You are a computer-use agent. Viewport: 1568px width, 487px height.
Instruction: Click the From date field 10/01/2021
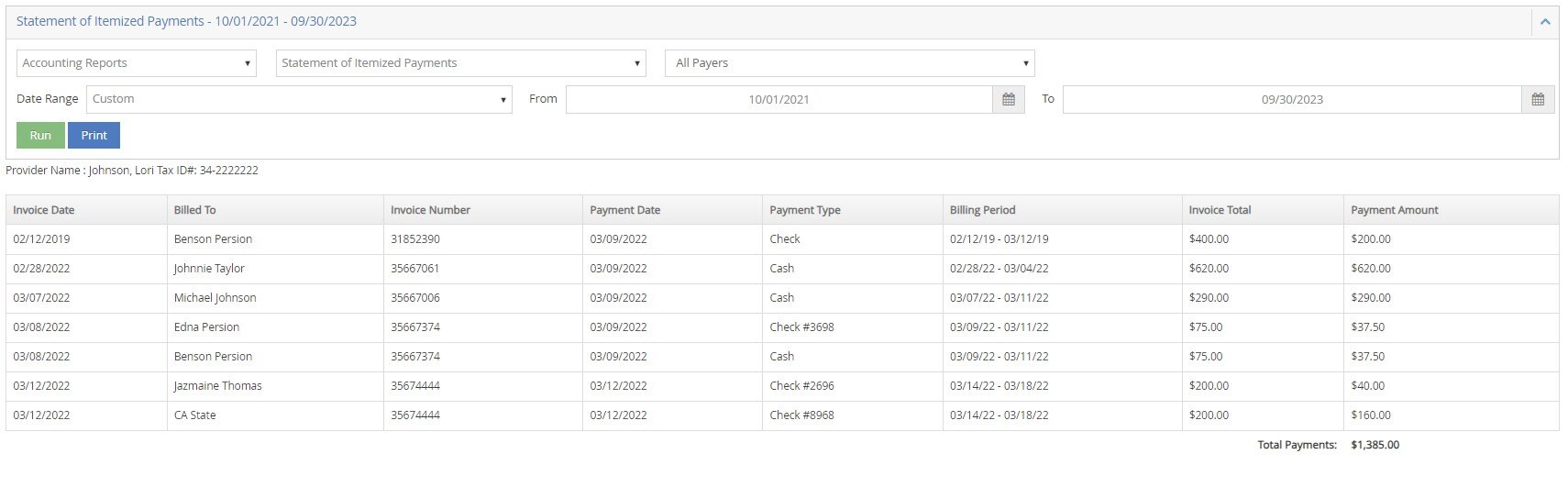pos(778,99)
